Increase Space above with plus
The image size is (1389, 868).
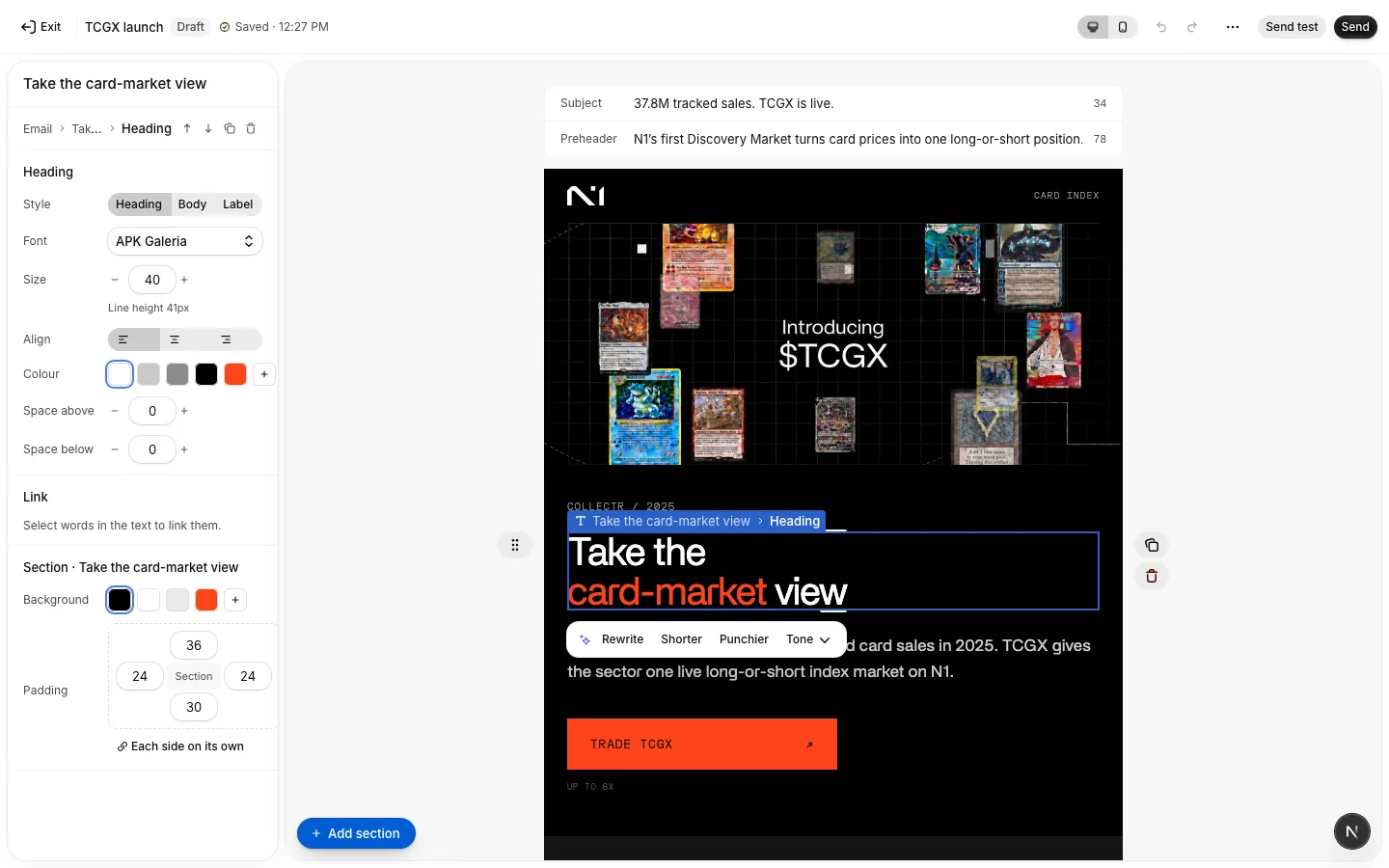click(x=184, y=411)
